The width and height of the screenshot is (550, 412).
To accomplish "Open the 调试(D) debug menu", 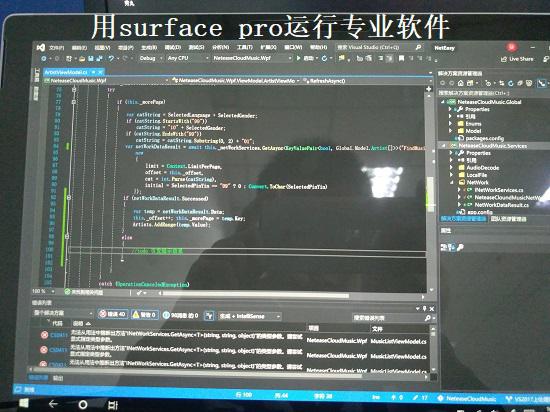I will 173,47.
